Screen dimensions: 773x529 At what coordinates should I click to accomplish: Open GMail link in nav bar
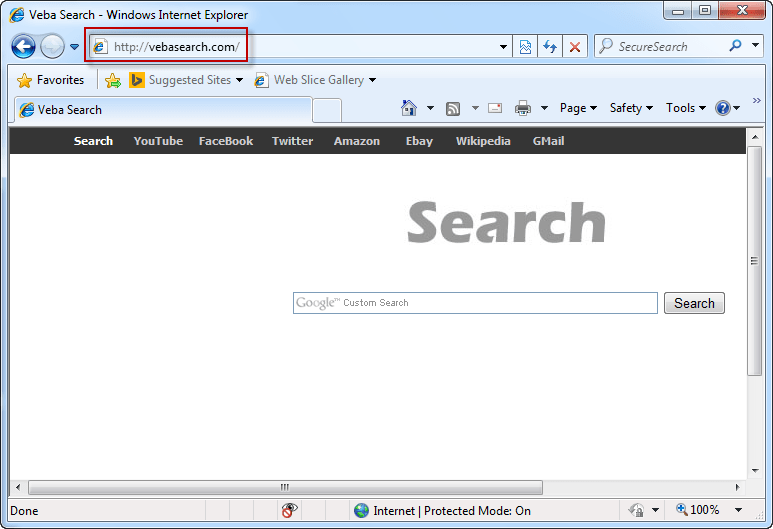548,141
